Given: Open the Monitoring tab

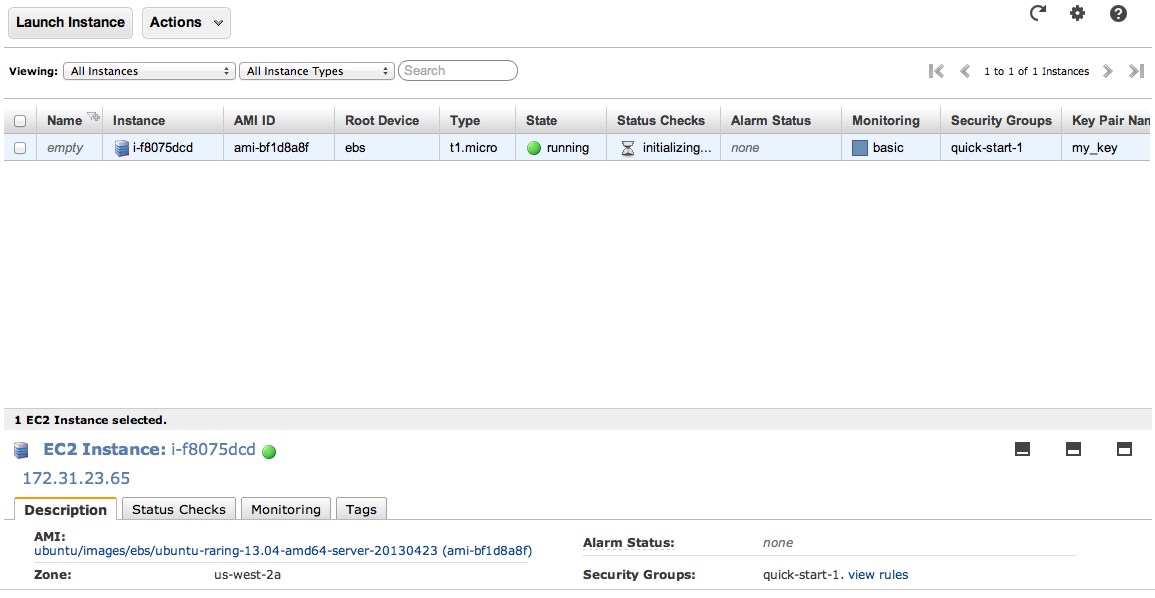Looking at the screenshot, I should 286,509.
